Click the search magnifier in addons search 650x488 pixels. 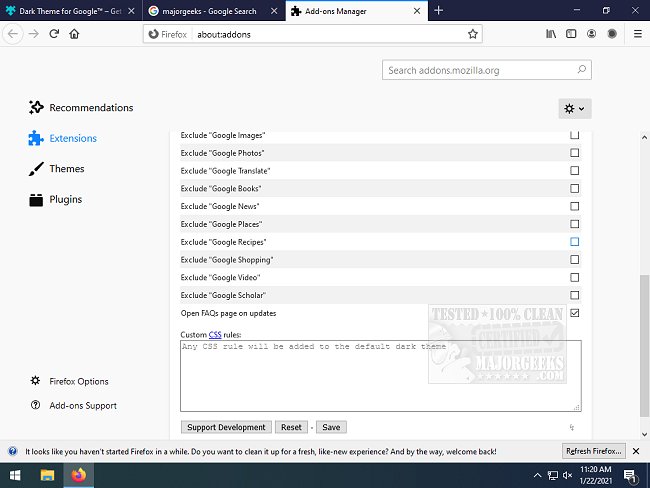[582, 70]
